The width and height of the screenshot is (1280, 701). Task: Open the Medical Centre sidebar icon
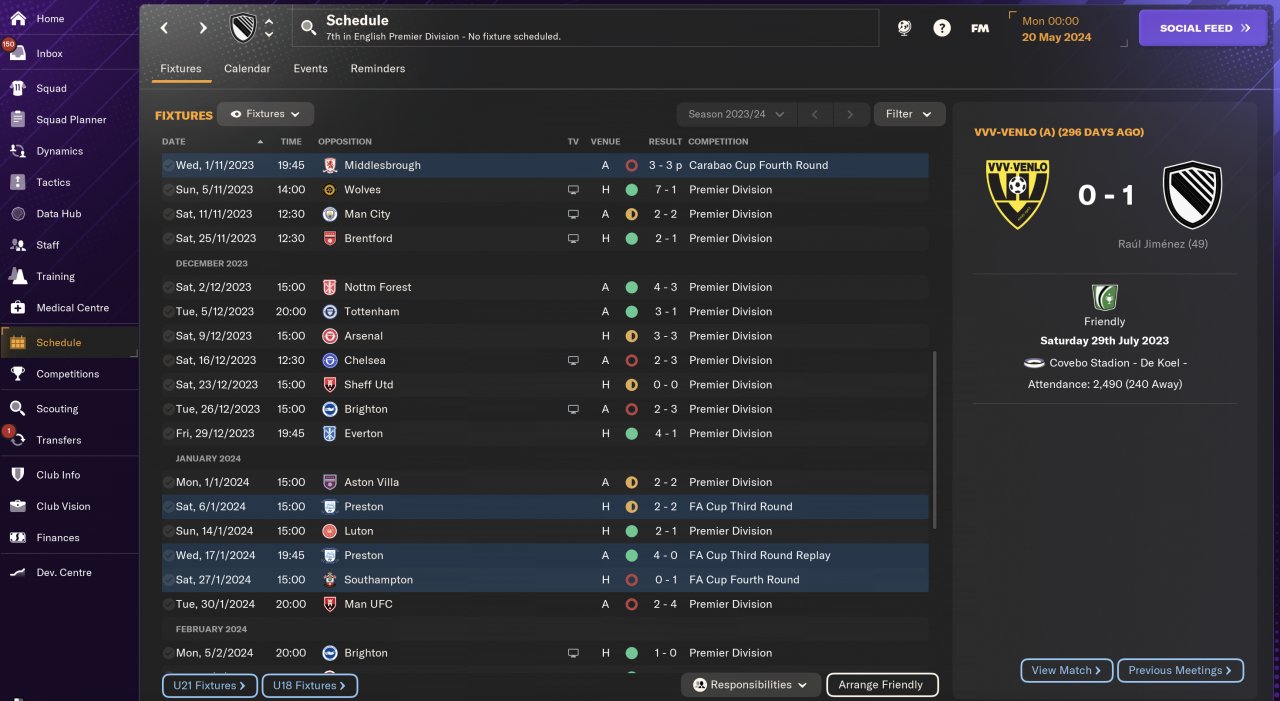pyautogui.click(x=17, y=307)
